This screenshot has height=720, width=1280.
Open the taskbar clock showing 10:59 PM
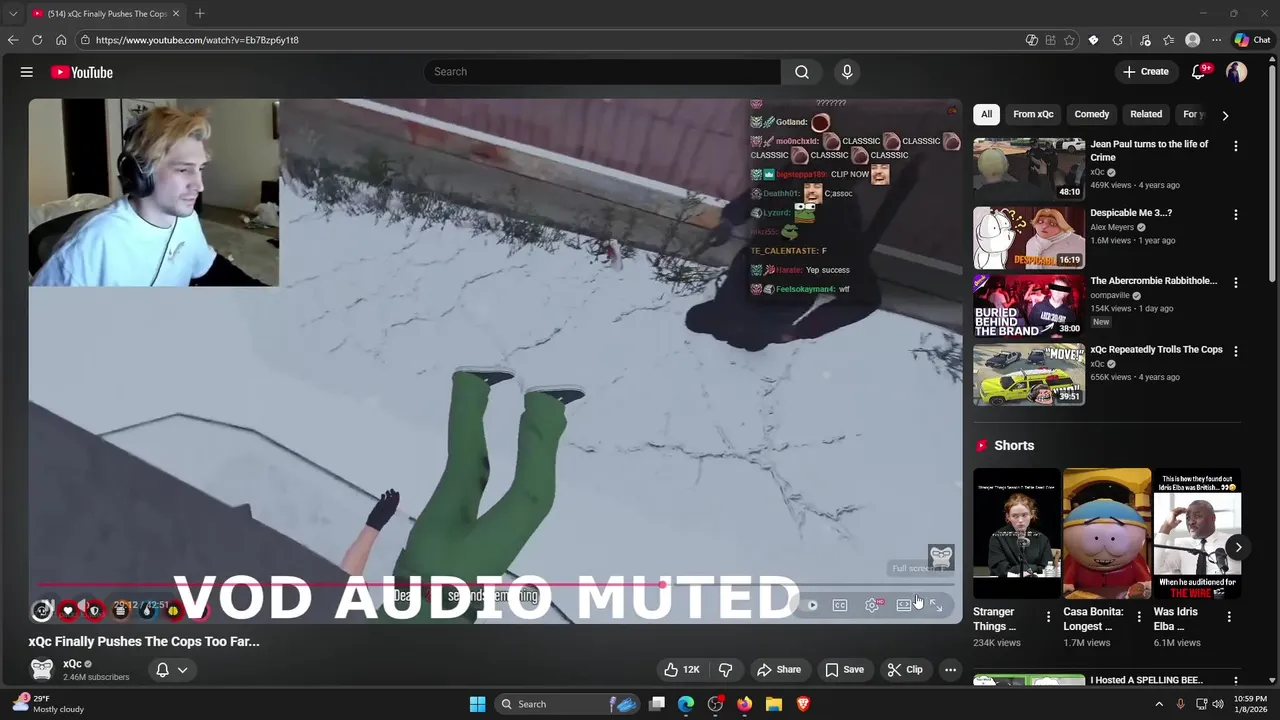coord(1250,704)
